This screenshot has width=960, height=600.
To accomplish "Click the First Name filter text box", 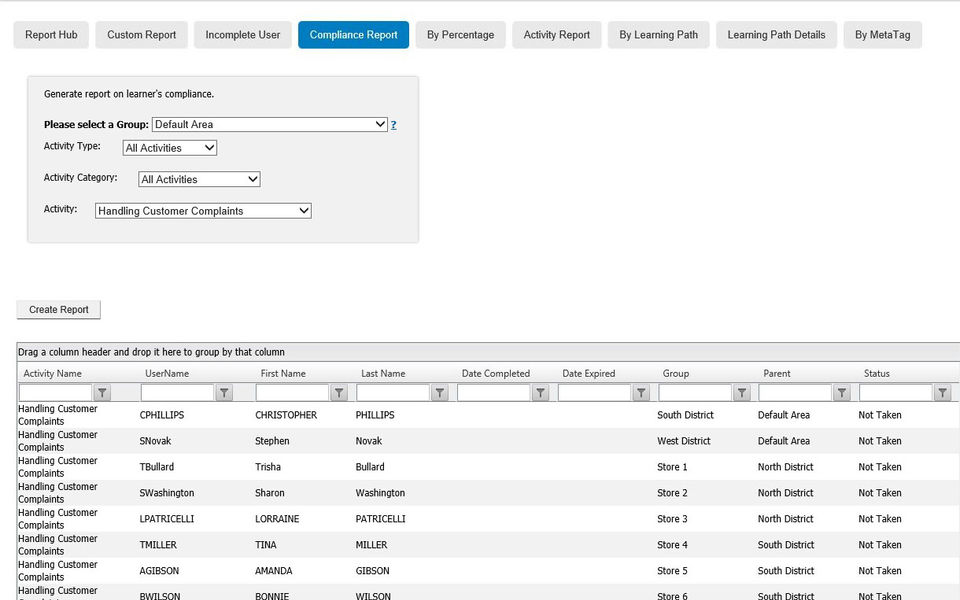I will pos(292,392).
